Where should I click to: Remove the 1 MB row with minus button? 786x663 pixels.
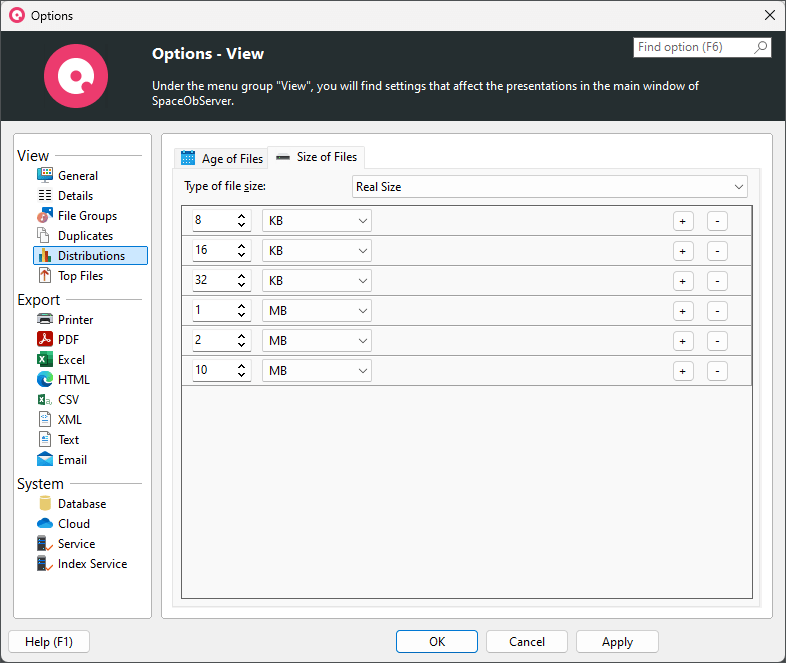pos(717,311)
